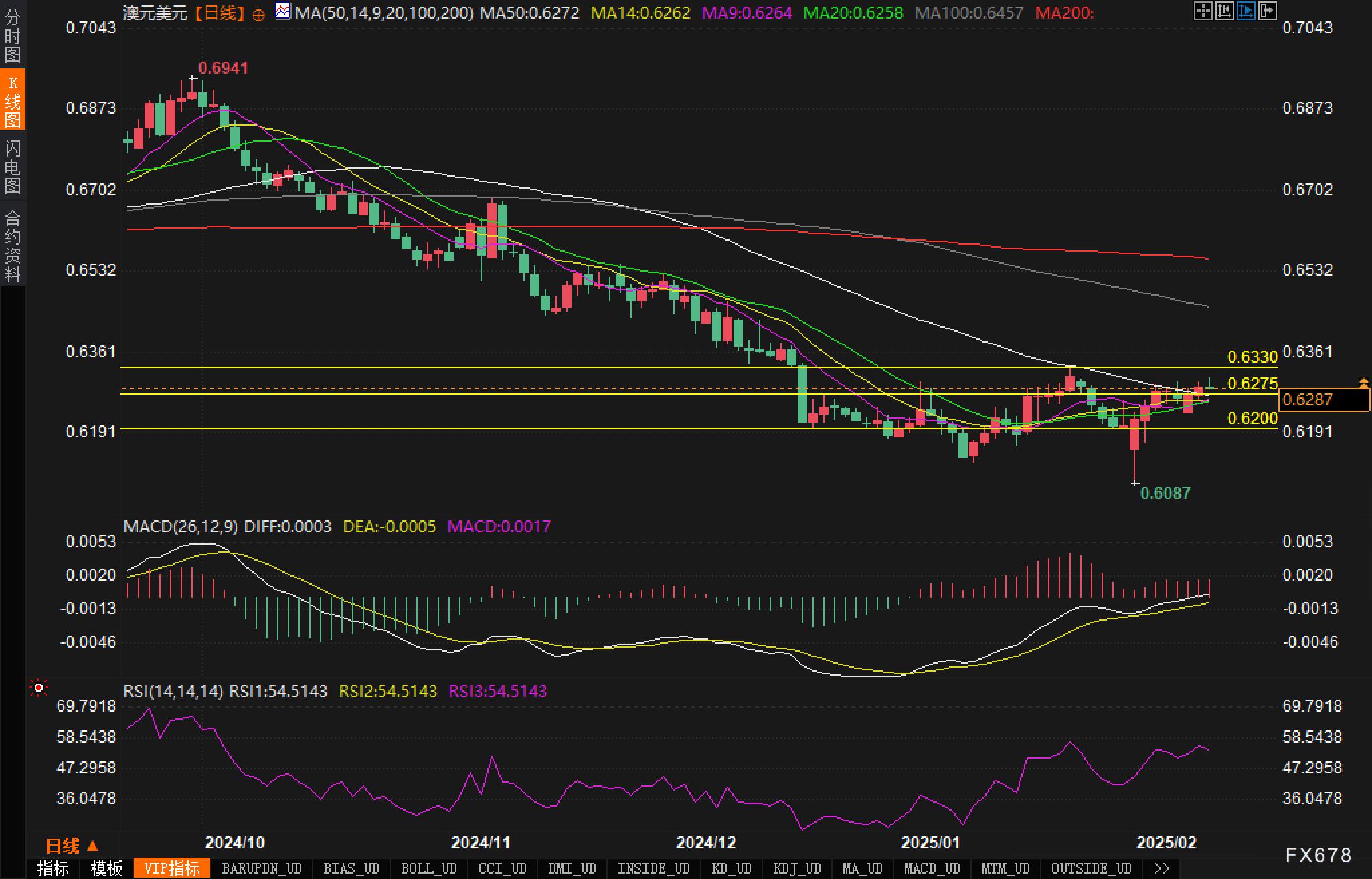1372x879 pixels.
Task: Click the MA indicator chart icon
Action: click(283, 11)
